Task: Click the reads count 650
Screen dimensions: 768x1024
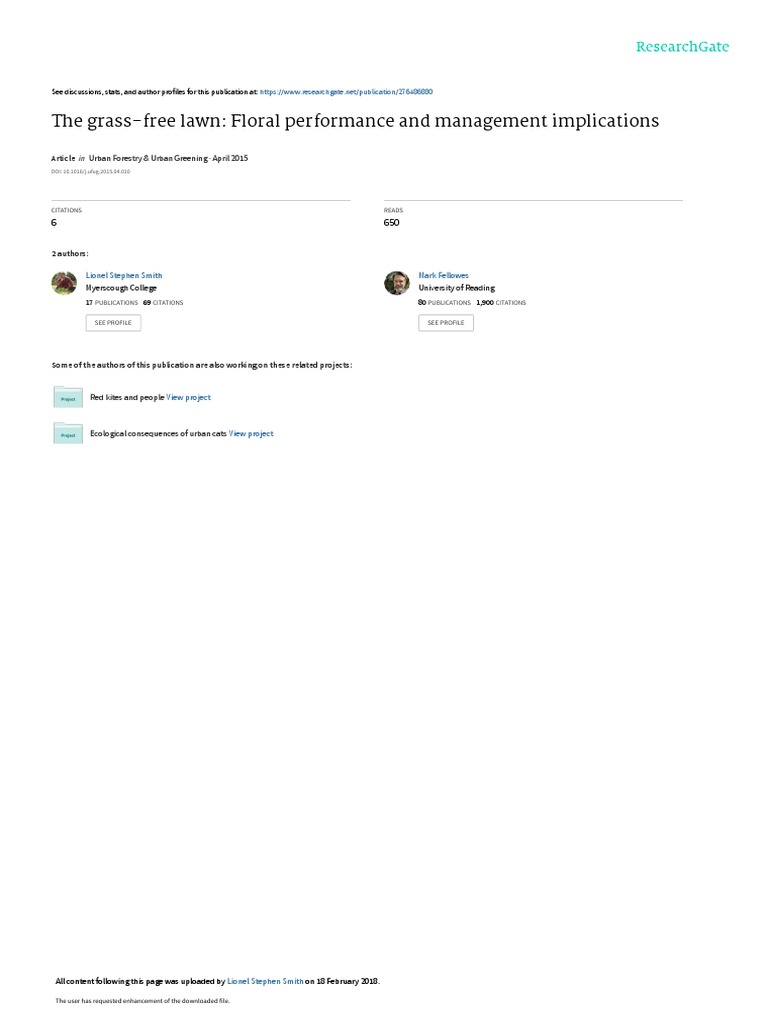Action: pos(391,223)
